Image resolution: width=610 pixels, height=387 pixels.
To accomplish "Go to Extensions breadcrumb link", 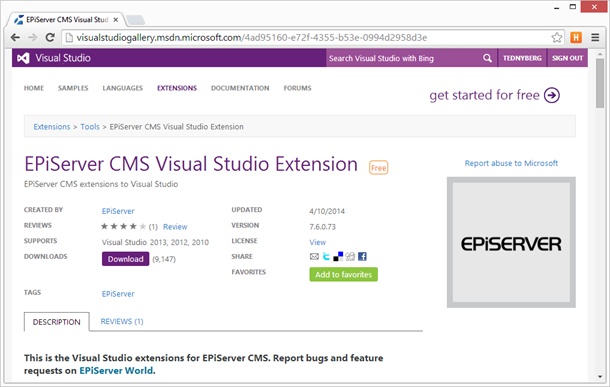I will click(52, 127).
